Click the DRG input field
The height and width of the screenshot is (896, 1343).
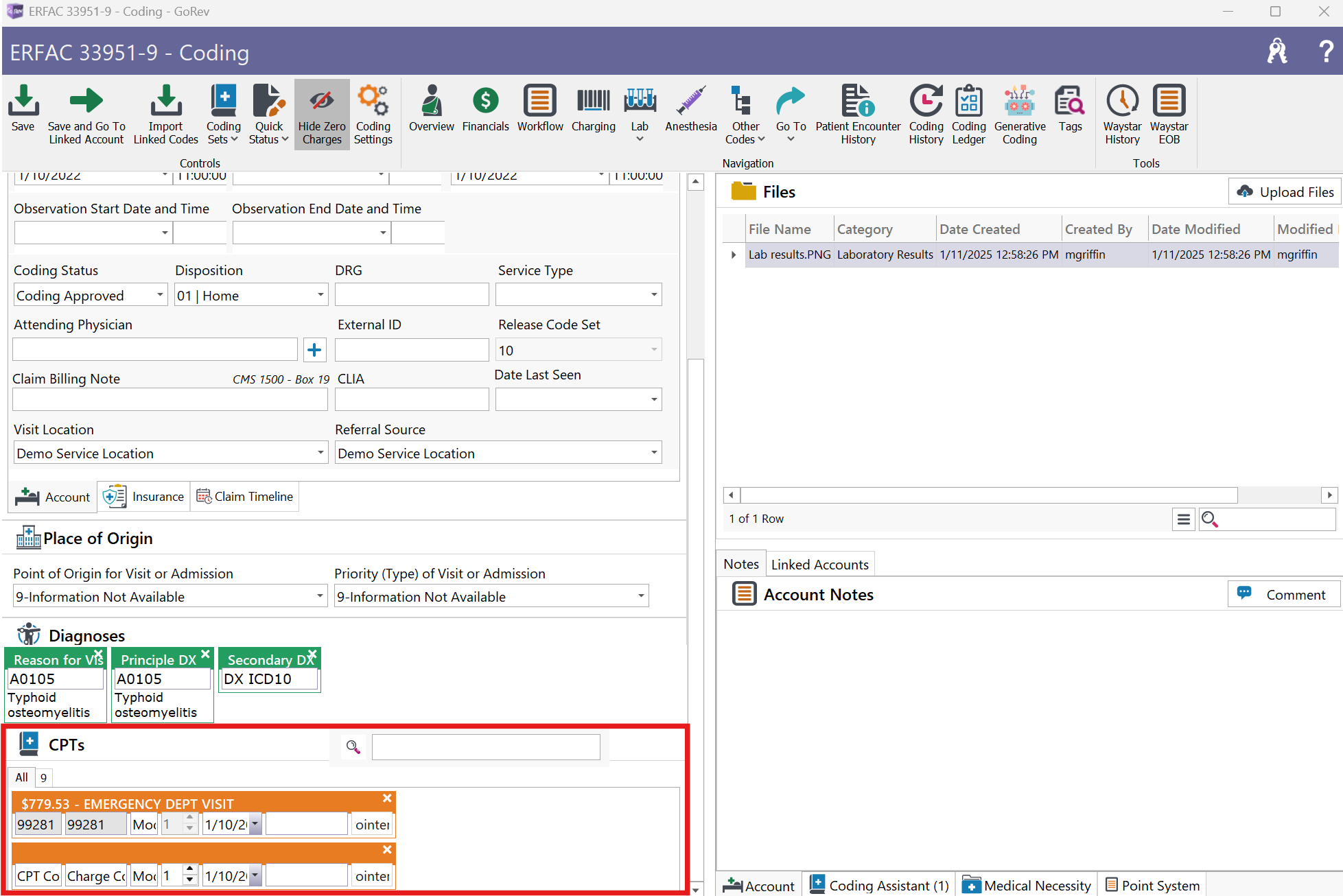(412, 295)
